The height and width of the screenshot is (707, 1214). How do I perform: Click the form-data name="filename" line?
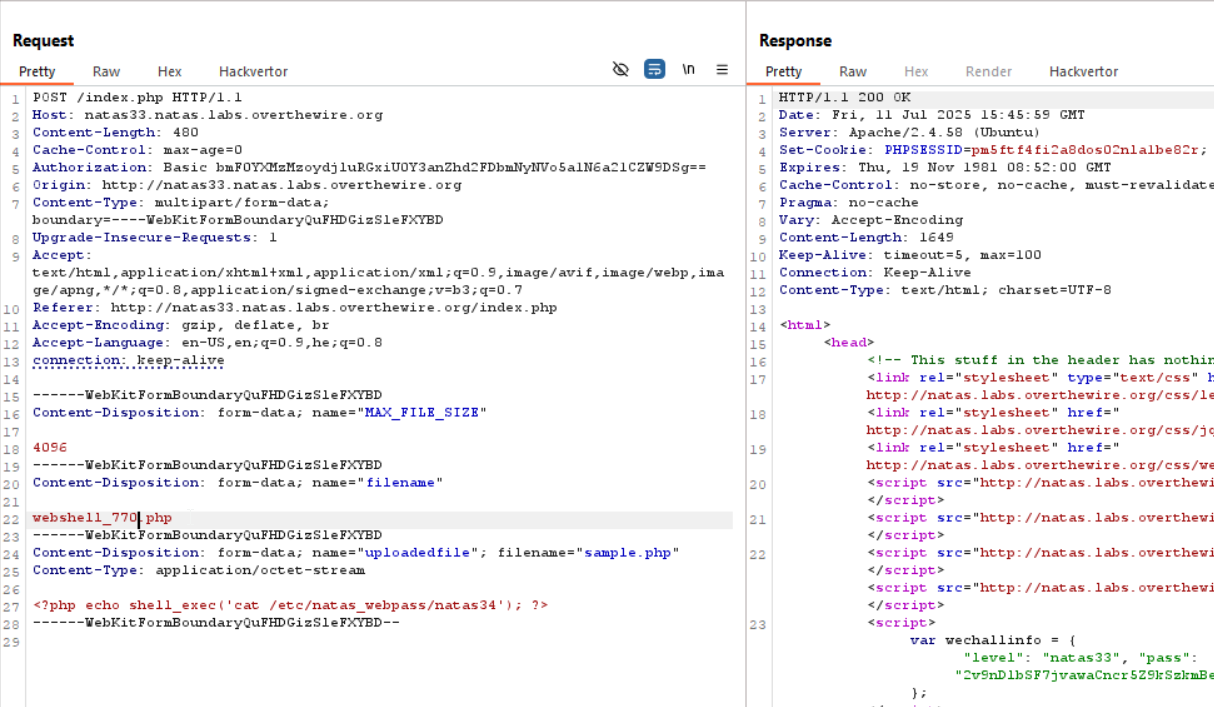238,482
